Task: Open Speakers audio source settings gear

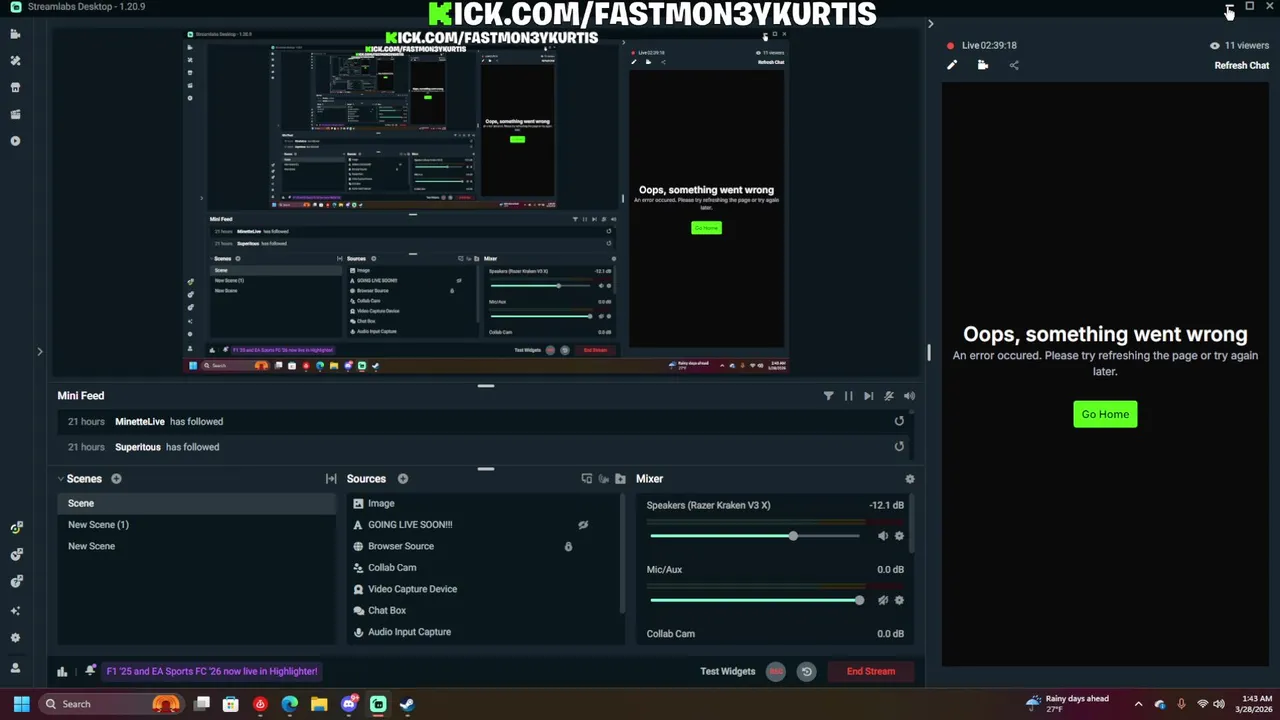Action: (x=899, y=536)
